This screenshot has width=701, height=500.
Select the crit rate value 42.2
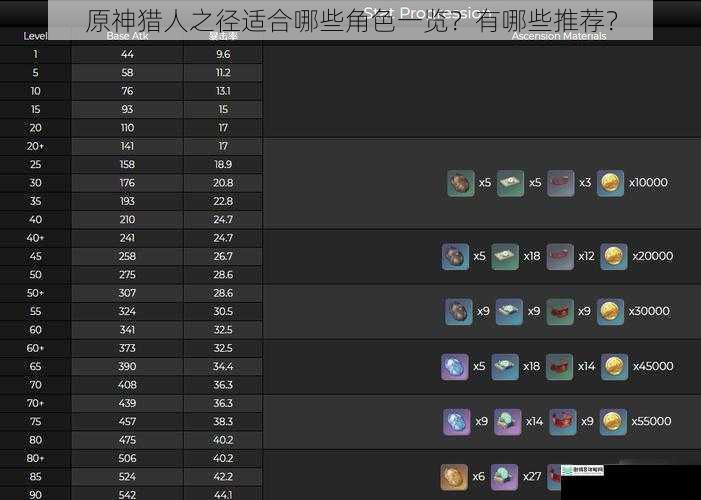pos(223,477)
